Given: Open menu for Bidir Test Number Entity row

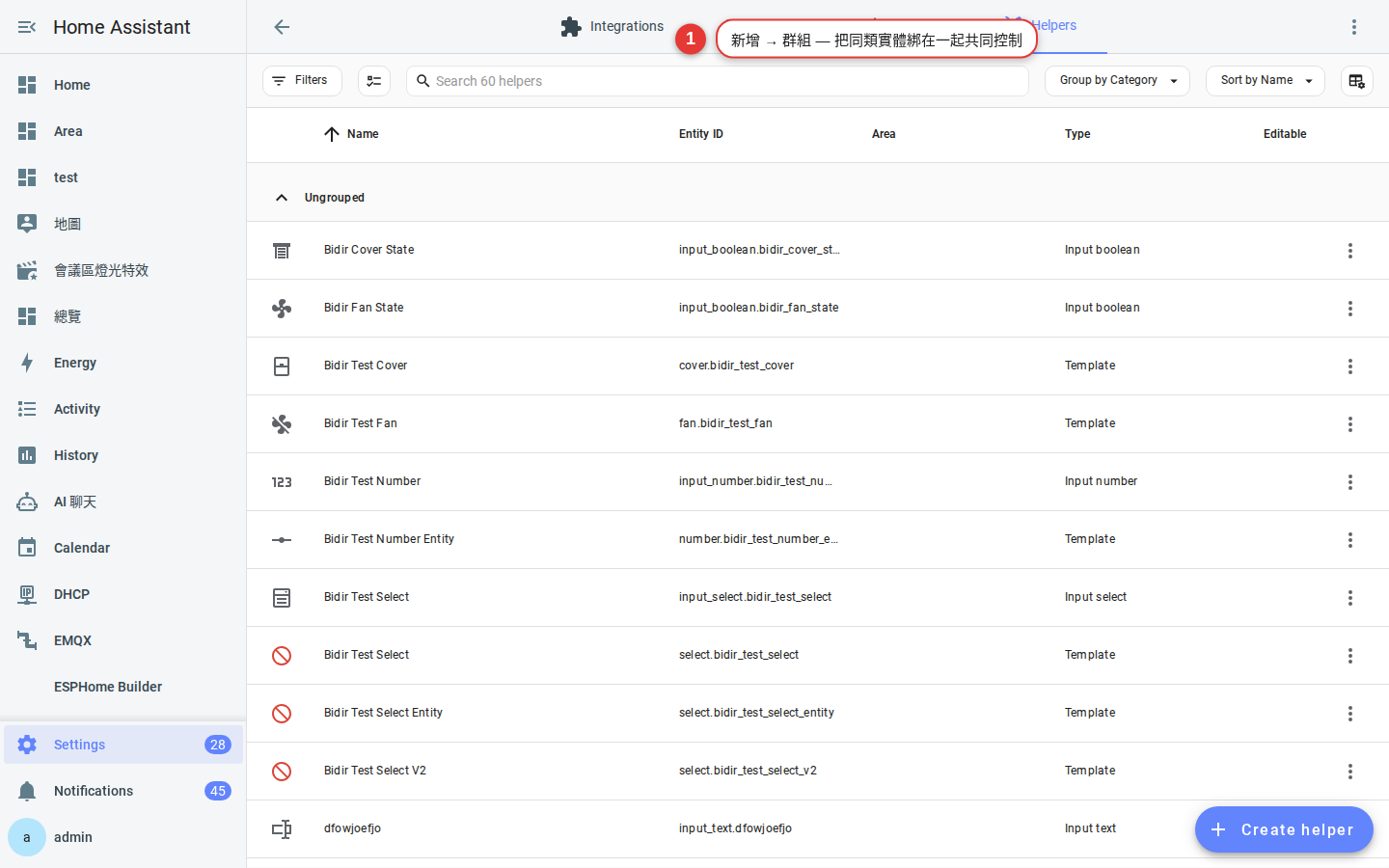Looking at the screenshot, I should click(1350, 540).
